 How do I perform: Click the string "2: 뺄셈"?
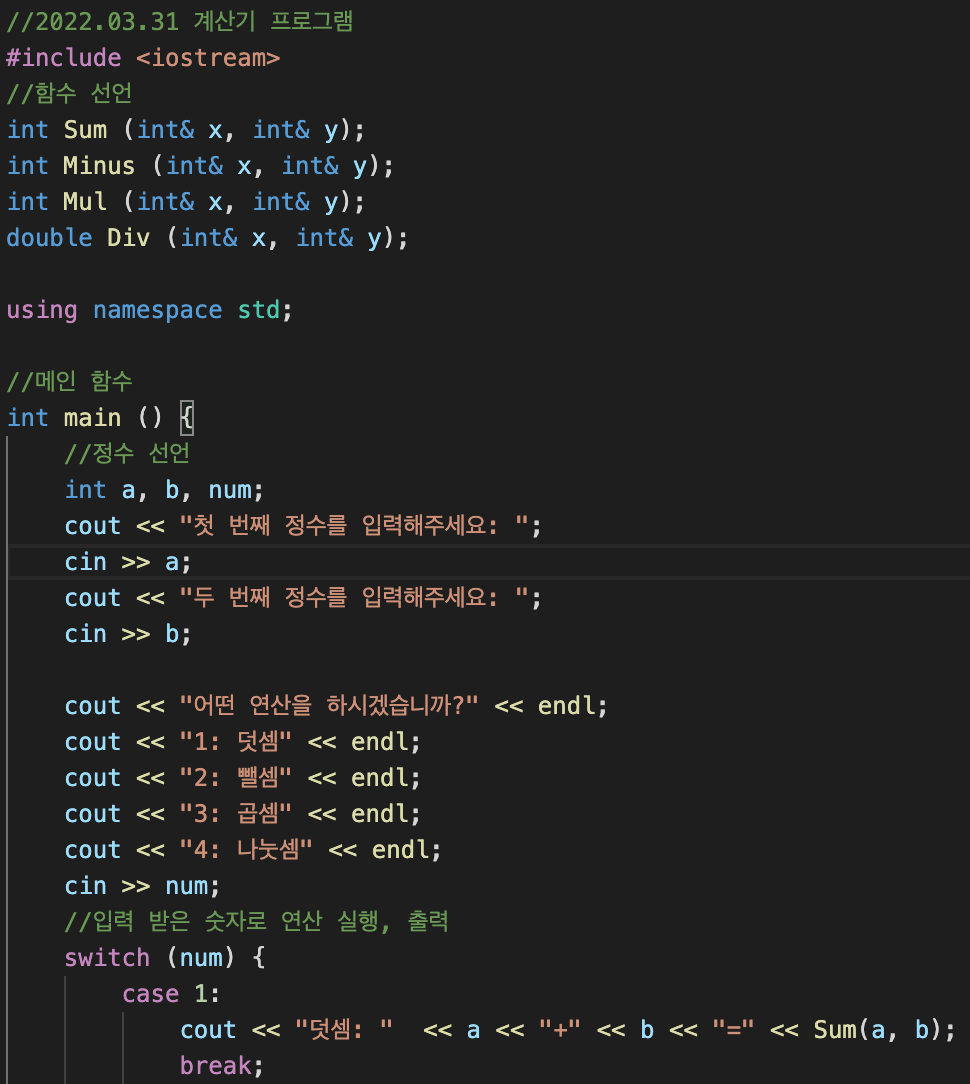pyautogui.click(x=236, y=777)
